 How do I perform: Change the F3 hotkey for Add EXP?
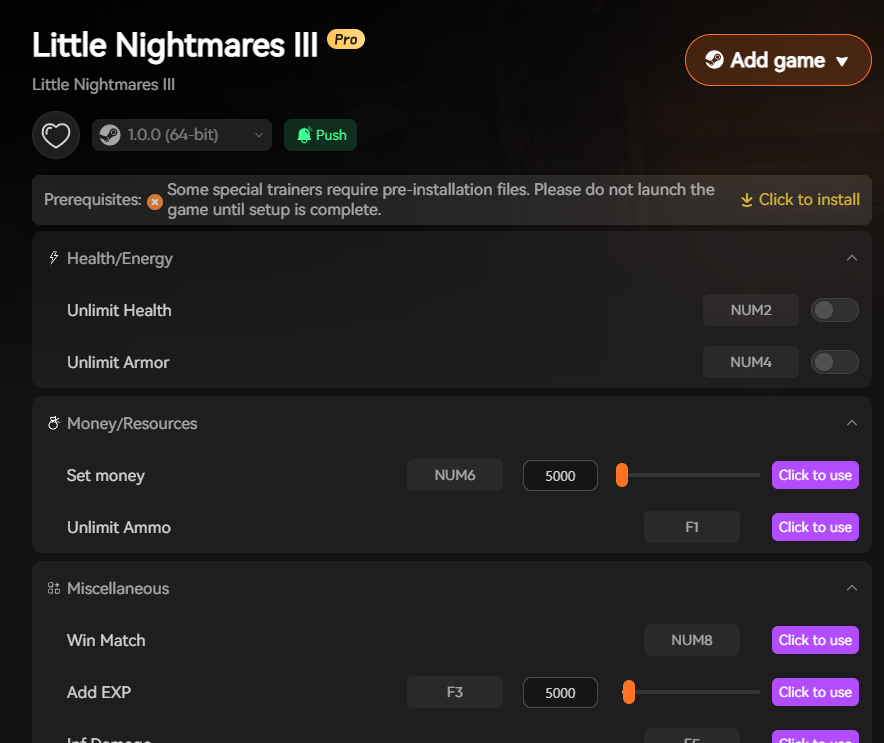[x=455, y=692]
